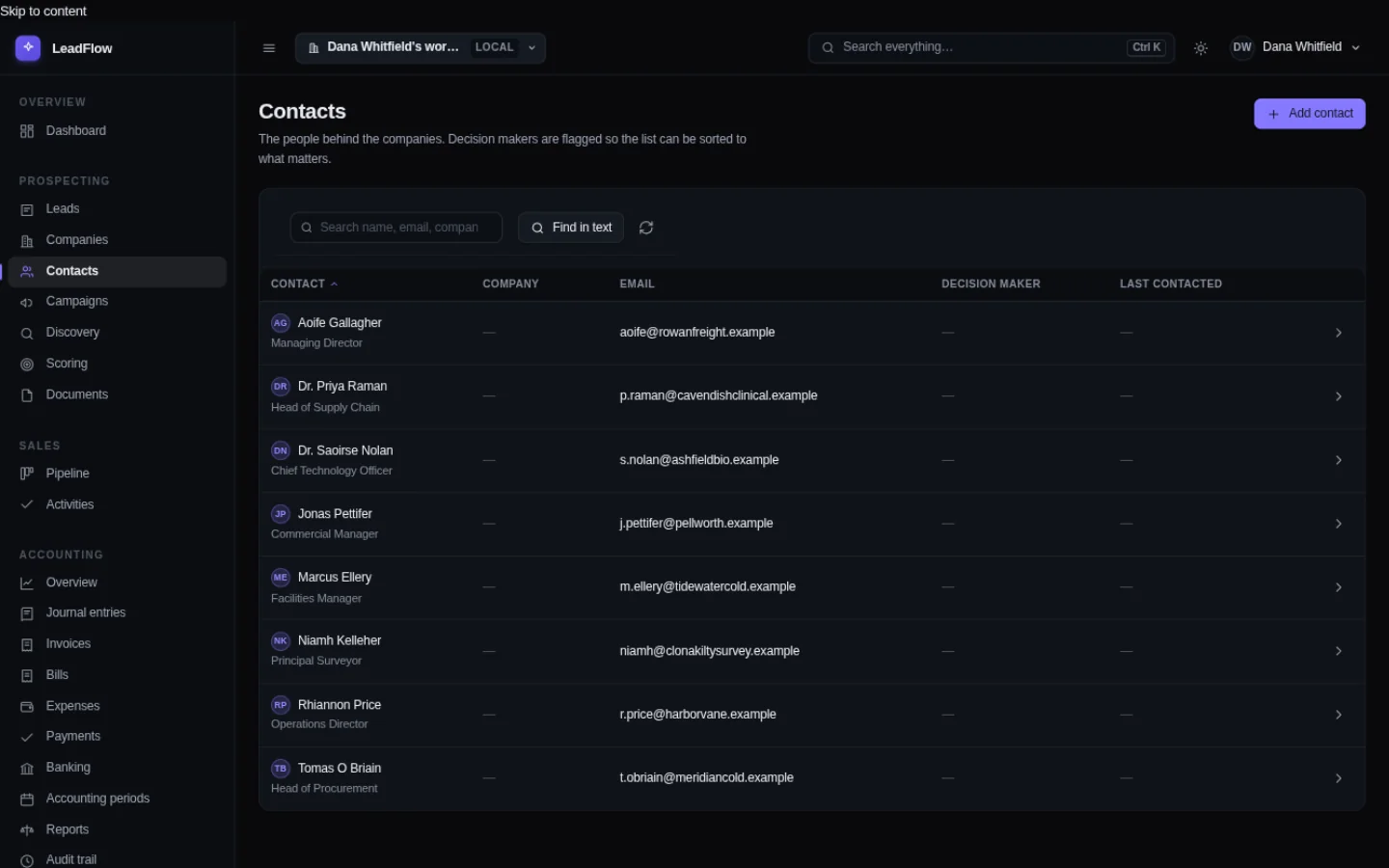Image resolution: width=1389 pixels, height=868 pixels.
Task: Open Scoring in the sidebar
Action: coord(118,364)
